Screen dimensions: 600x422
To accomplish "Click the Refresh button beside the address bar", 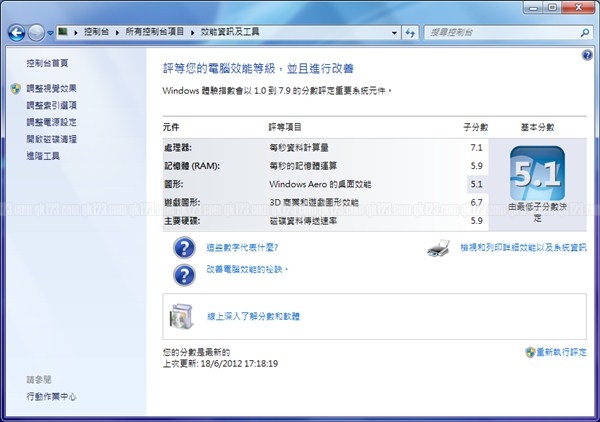I will click(x=410, y=33).
